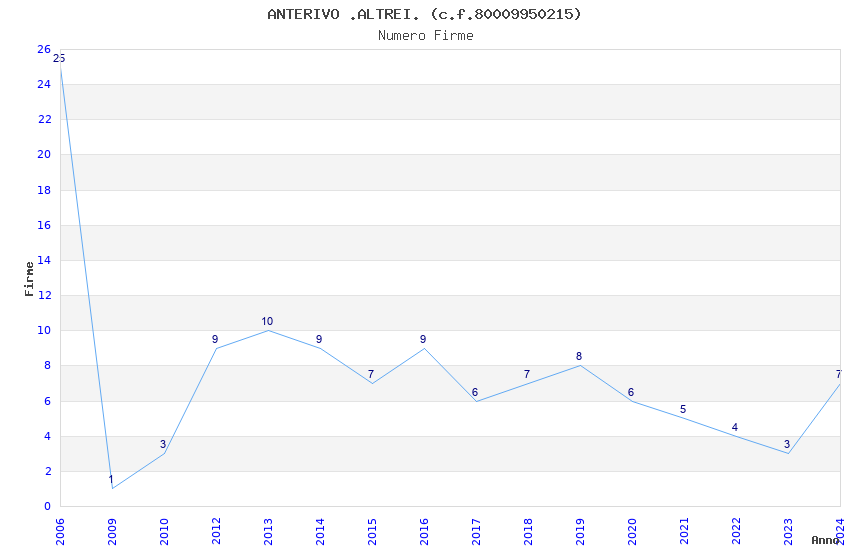Image resolution: width=850 pixels, height=550 pixels.
Task: Select the y-axis tick label 14
Action: 44,260
